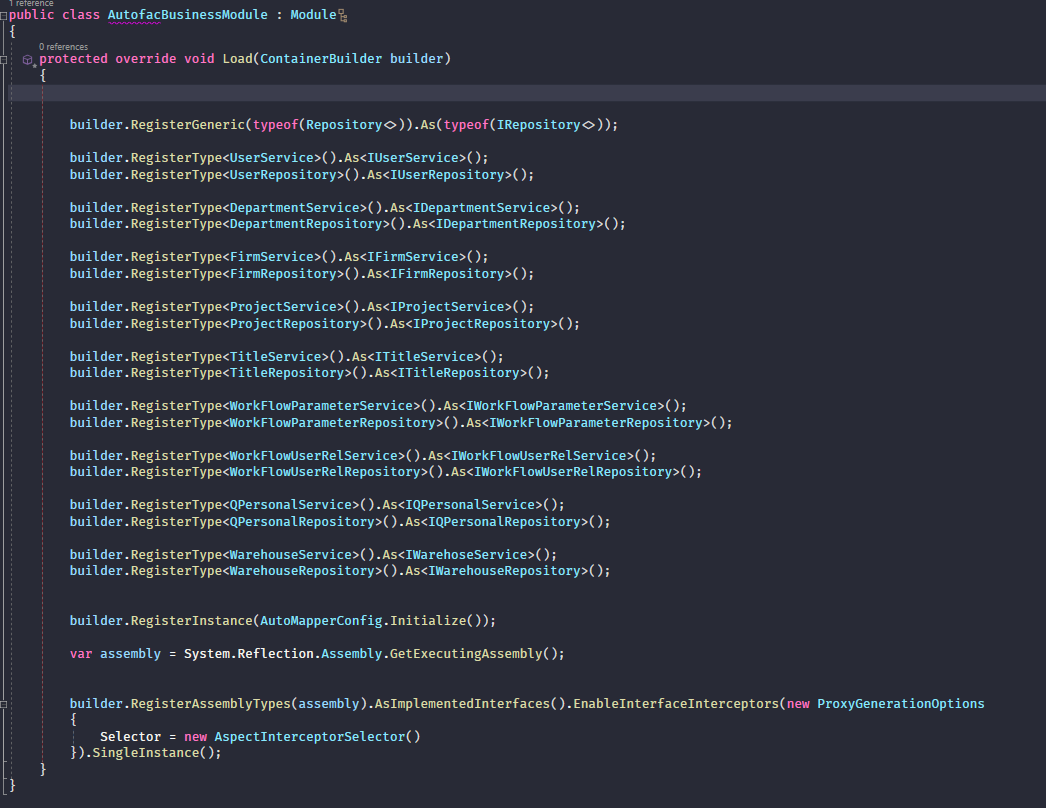The height and width of the screenshot is (808, 1046).
Task: Click 'ProjectRepository' in RegisterType
Action: pyautogui.click(x=294, y=324)
